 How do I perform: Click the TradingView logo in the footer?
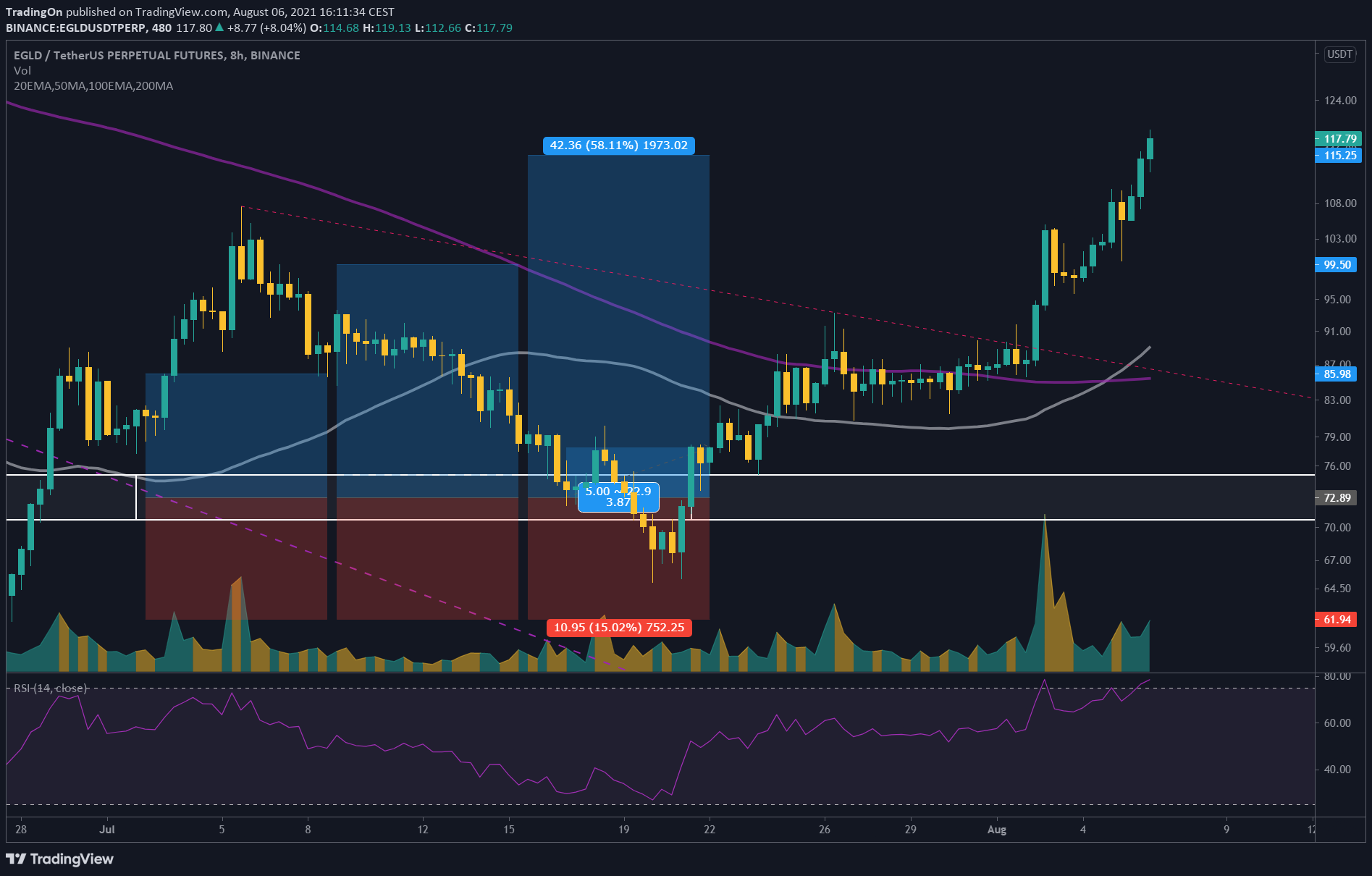(x=60, y=859)
